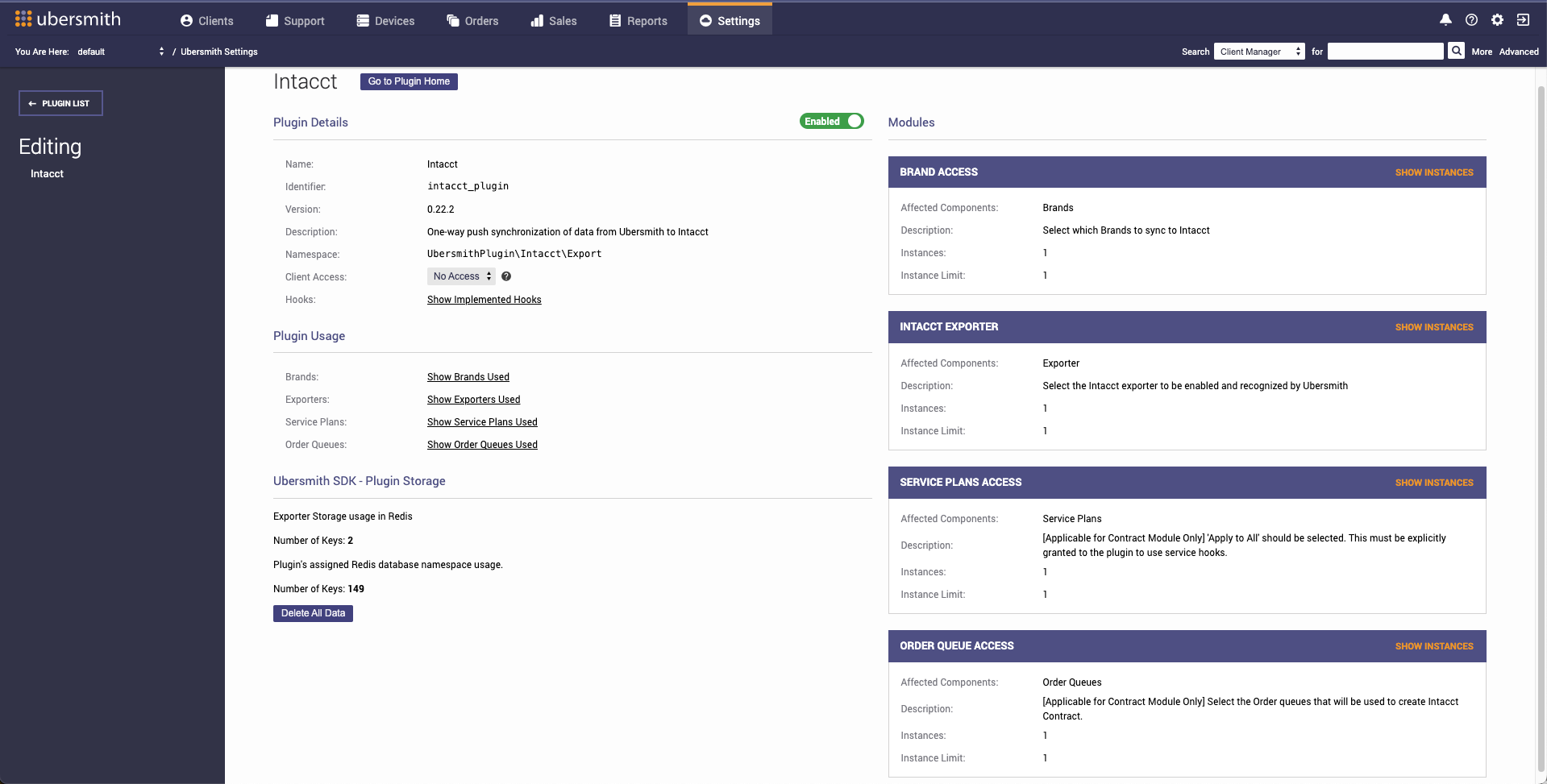This screenshot has height=784, width=1547.
Task: Click Client Access help tooltip icon
Action: (x=506, y=276)
